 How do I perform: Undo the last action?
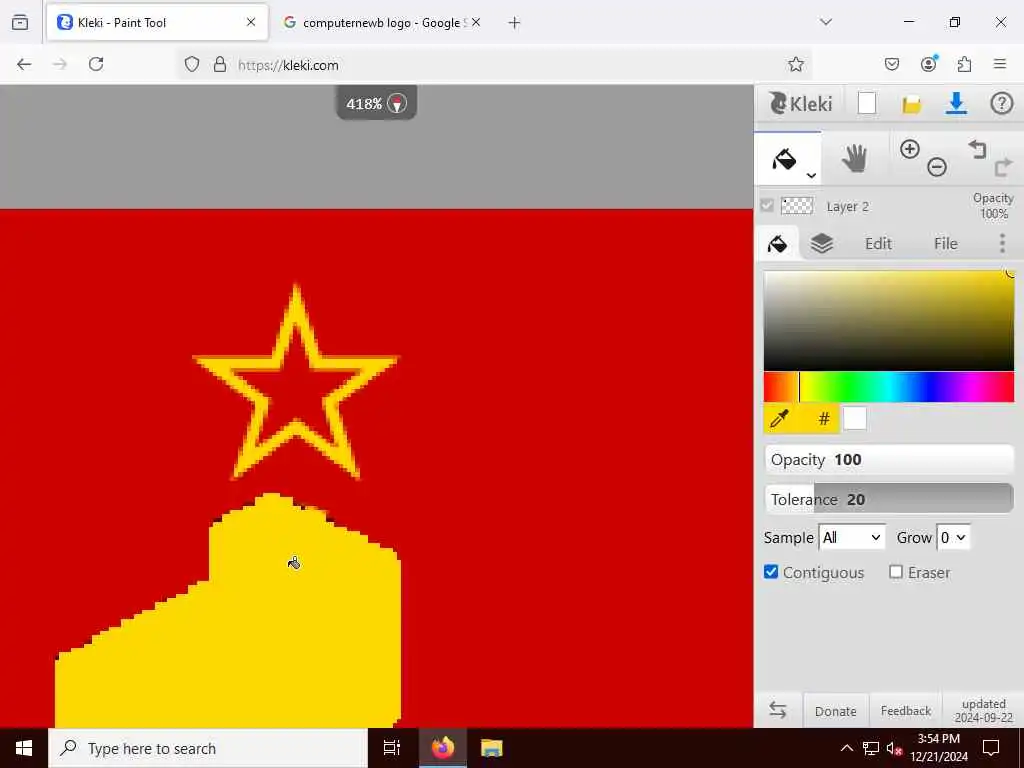click(x=977, y=149)
